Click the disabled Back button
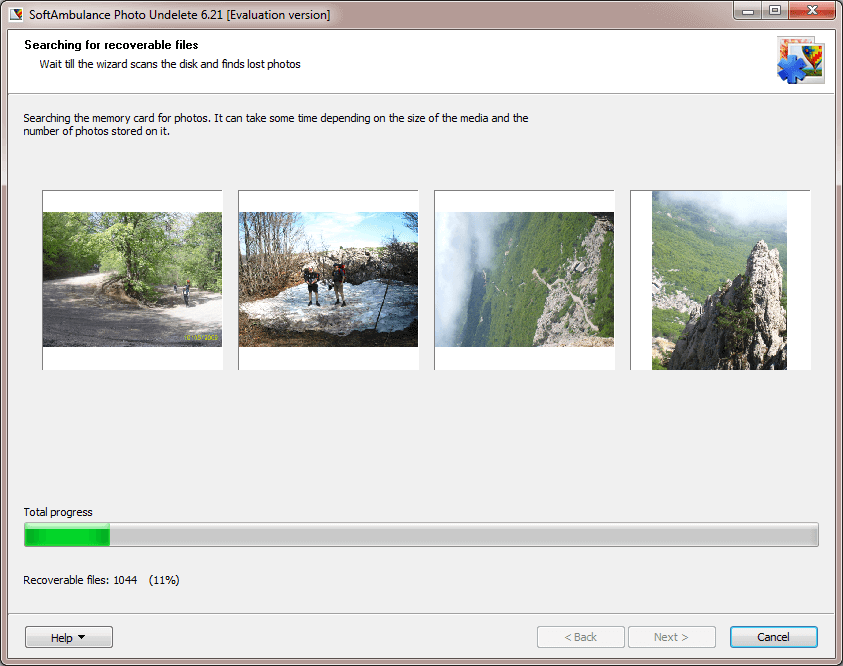This screenshot has height=666, width=843. click(581, 637)
